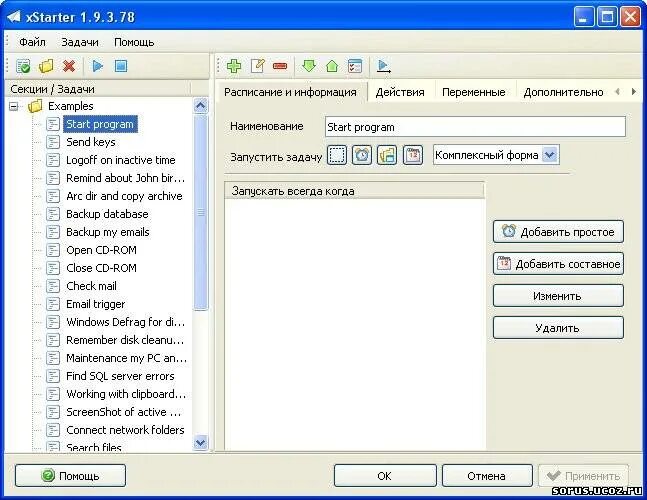Select the calendar launch mode icon

413,156
